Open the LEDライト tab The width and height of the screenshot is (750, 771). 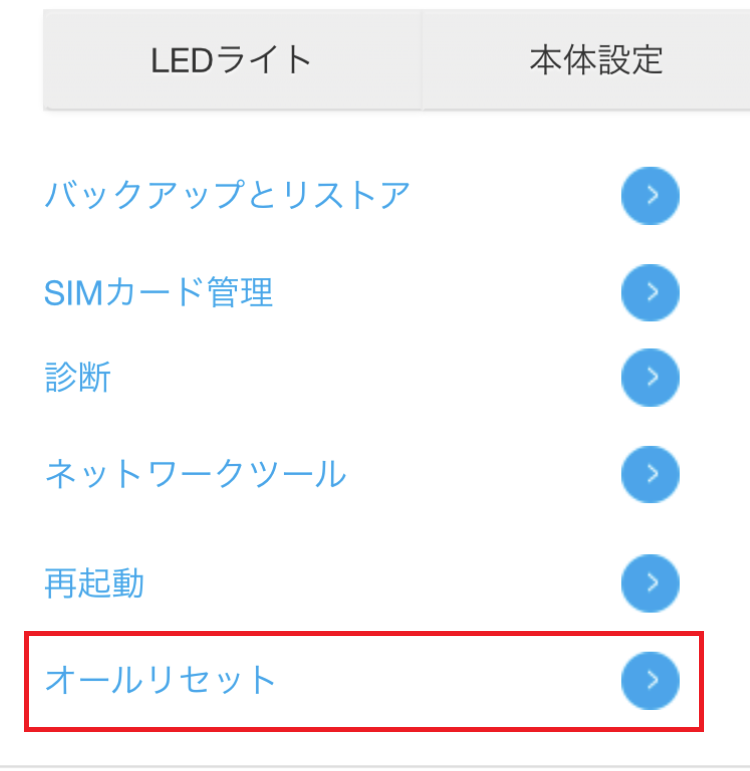click(x=232, y=60)
